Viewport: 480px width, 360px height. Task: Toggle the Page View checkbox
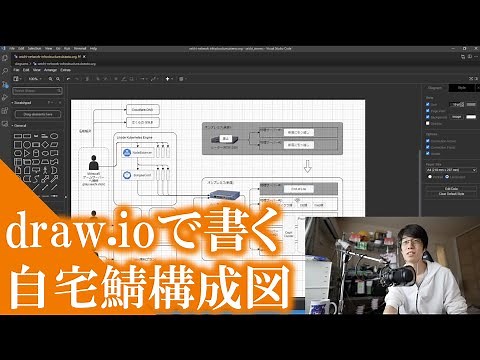pos(428,111)
